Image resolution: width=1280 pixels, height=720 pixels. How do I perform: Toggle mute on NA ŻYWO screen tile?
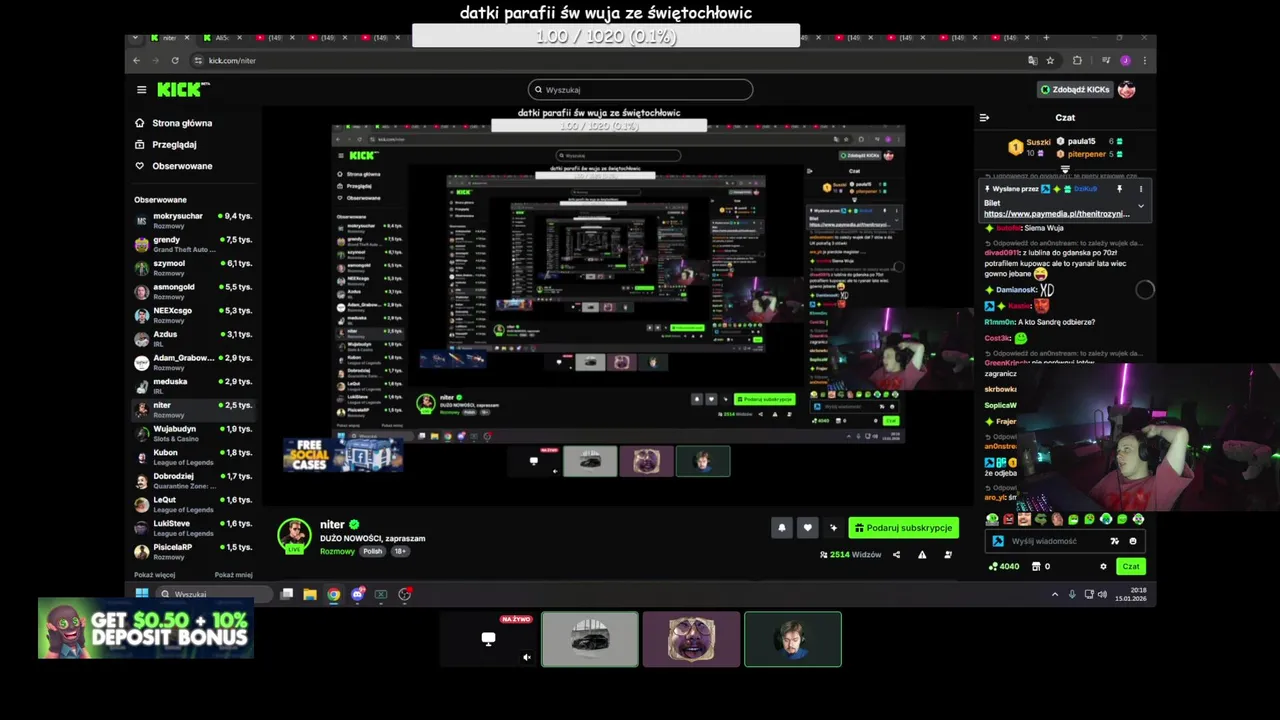527,657
